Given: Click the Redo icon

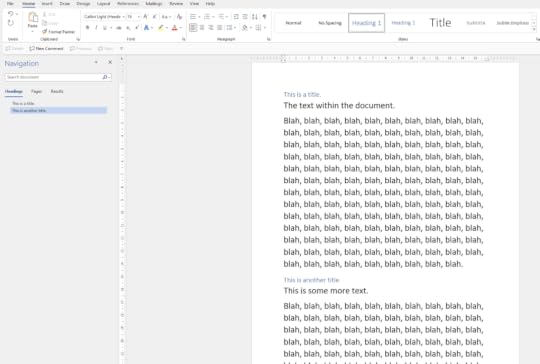Looking at the screenshot, I should pos(11,23).
